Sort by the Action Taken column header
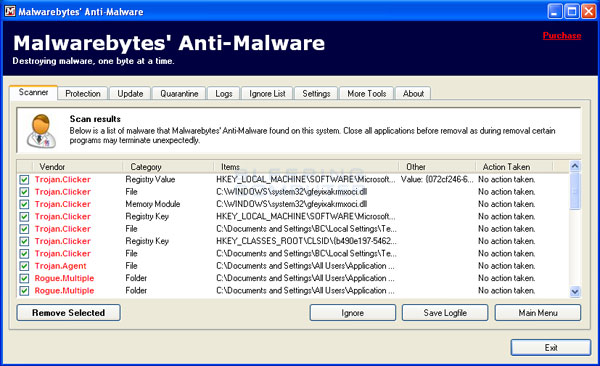 click(514, 167)
